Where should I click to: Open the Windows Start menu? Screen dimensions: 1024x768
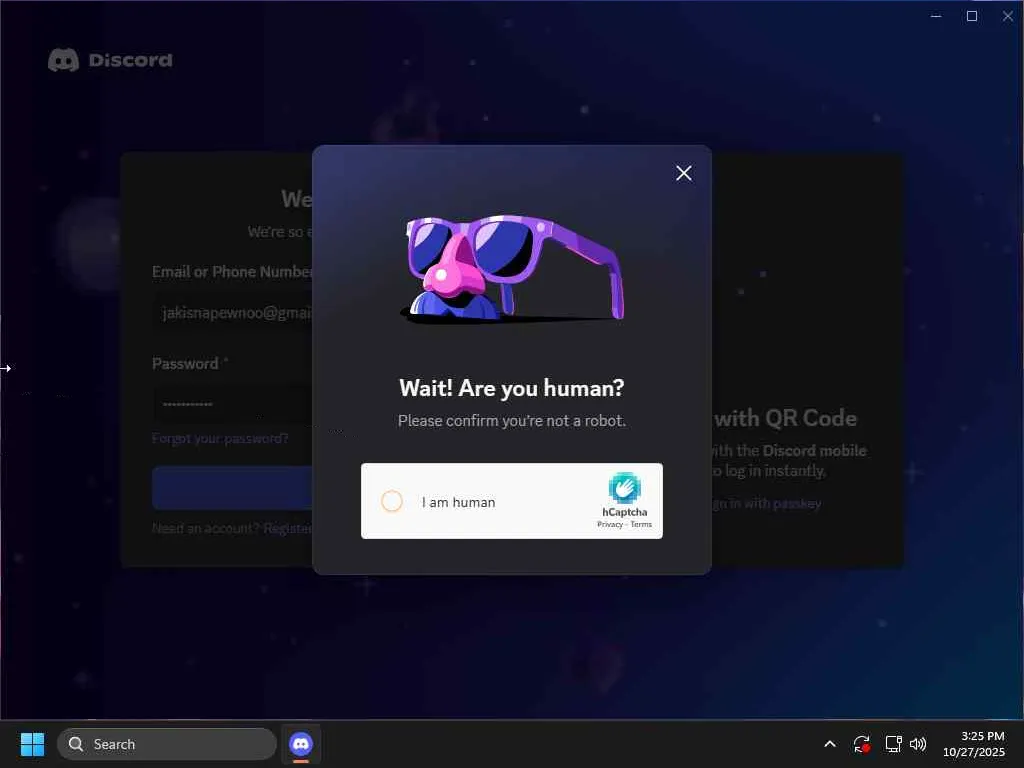(32, 744)
